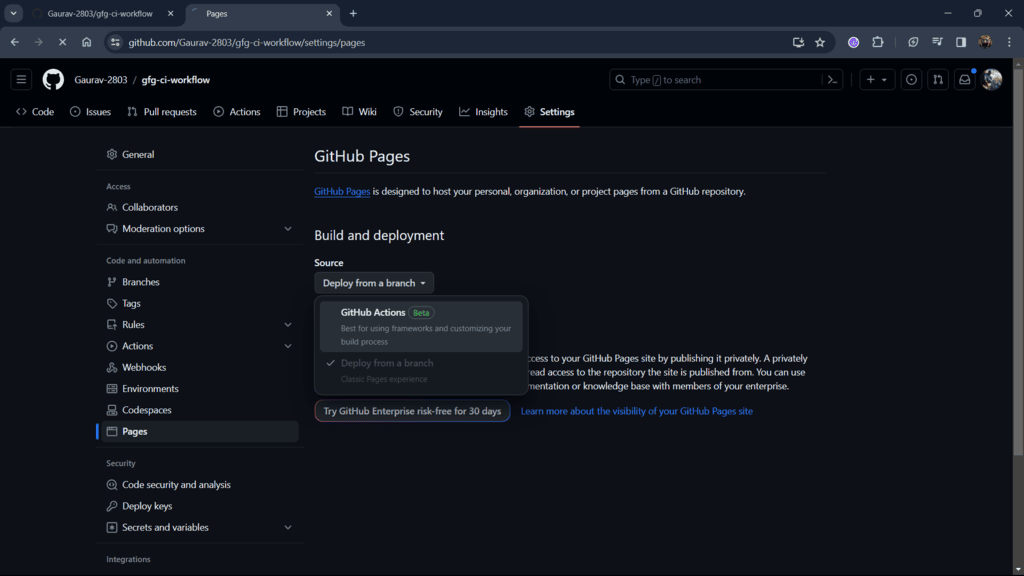This screenshot has height=576, width=1024.
Task: Click the browser address bar URL
Action: coord(247,42)
